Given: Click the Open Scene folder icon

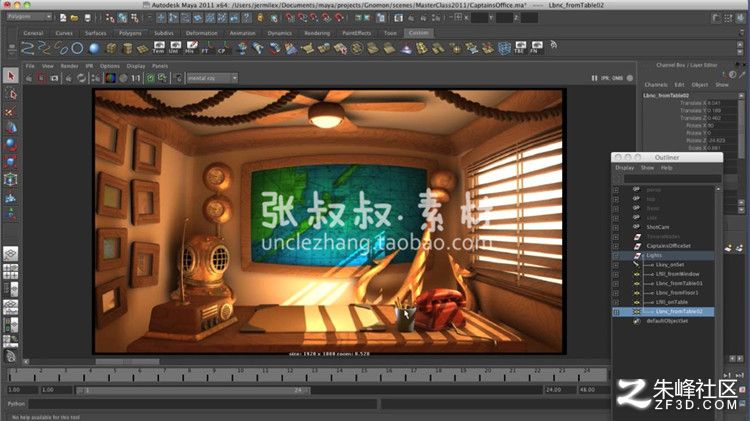Looking at the screenshot, I should point(75,18).
